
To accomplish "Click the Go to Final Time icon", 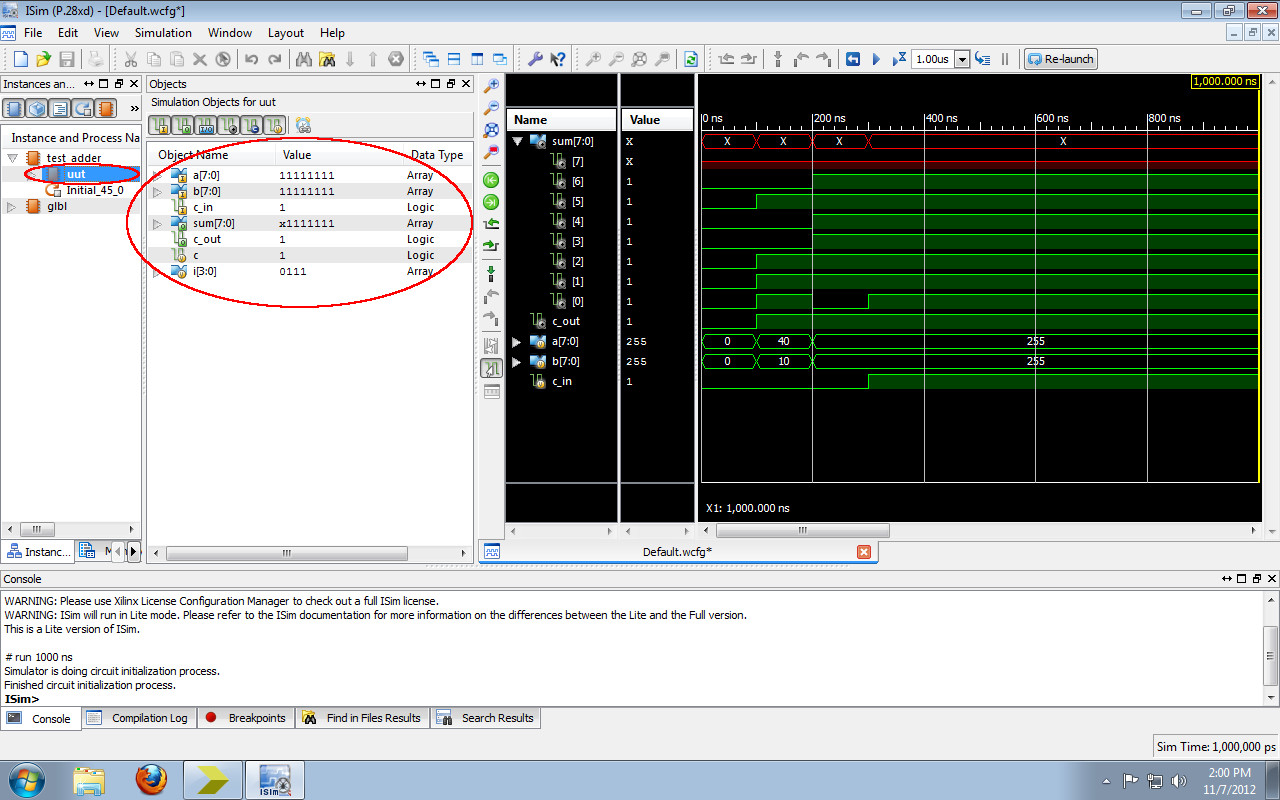I will (490, 202).
